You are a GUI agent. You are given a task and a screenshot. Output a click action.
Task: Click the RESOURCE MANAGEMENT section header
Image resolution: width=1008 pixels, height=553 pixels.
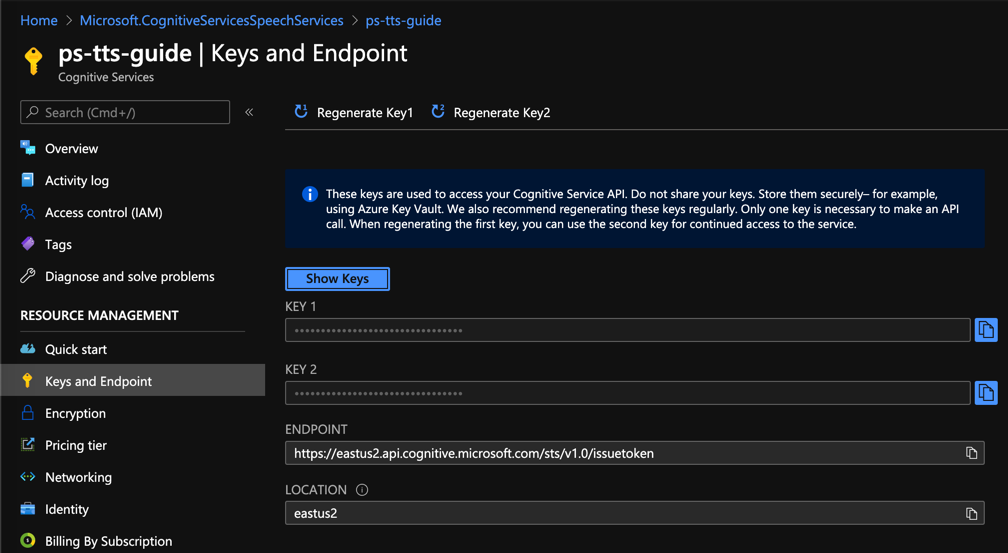(100, 316)
